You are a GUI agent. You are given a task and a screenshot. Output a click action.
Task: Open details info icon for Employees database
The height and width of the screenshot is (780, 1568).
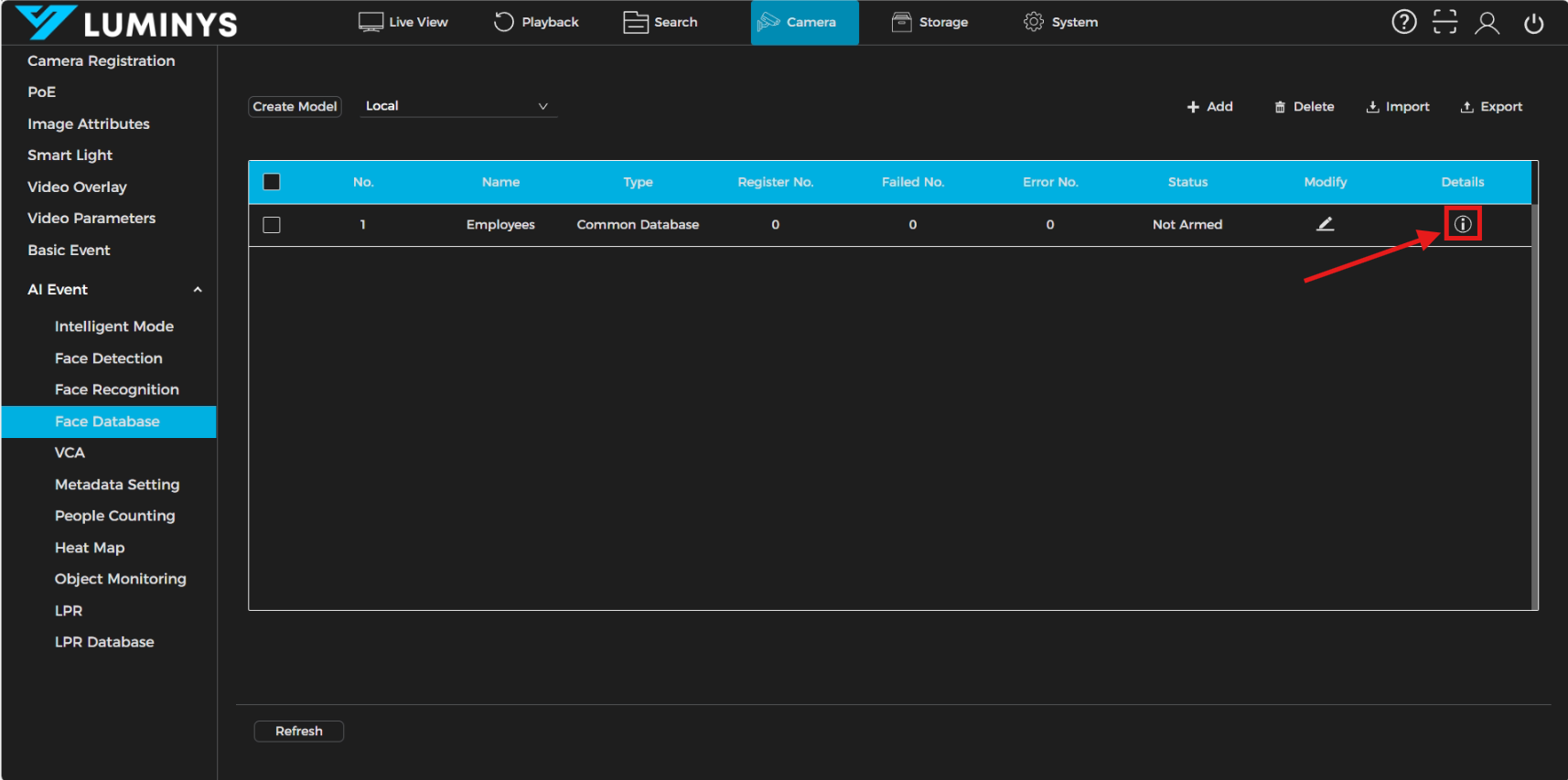point(1462,224)
